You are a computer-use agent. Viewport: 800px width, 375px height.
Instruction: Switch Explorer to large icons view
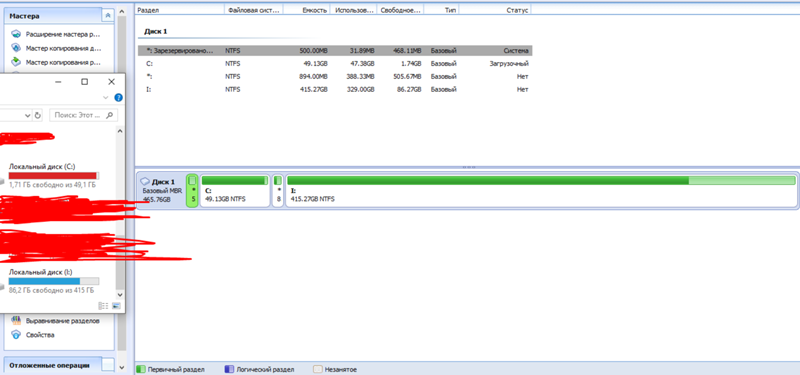[116, 306]
